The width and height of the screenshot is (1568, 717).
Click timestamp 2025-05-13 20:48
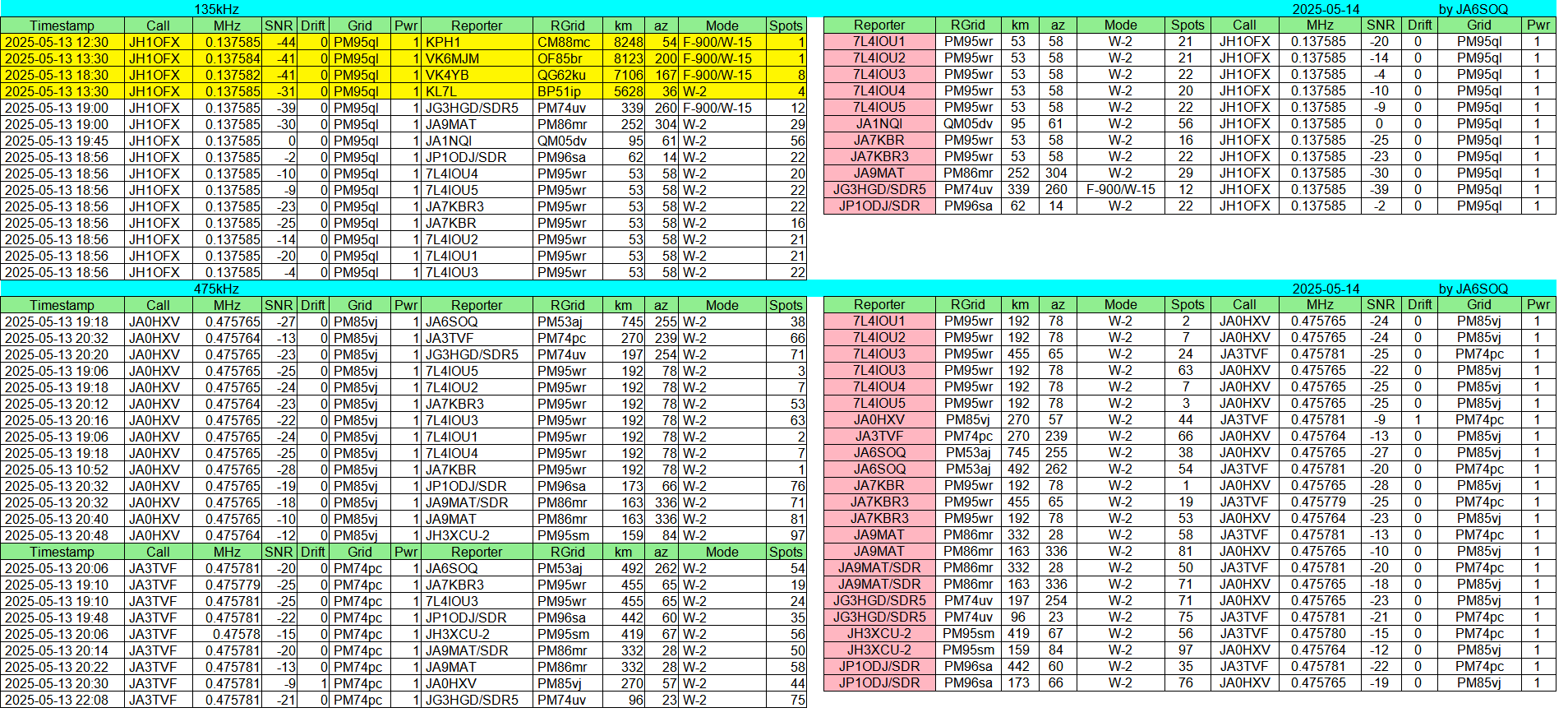point(62,535)
